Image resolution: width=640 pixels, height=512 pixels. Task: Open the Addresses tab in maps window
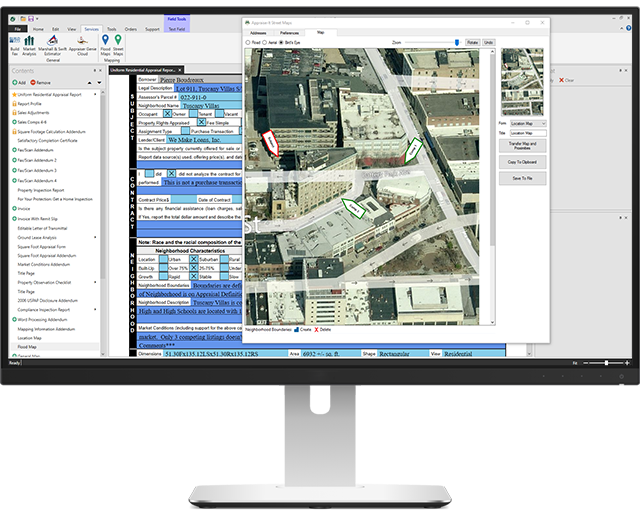[x=258, y=33]
